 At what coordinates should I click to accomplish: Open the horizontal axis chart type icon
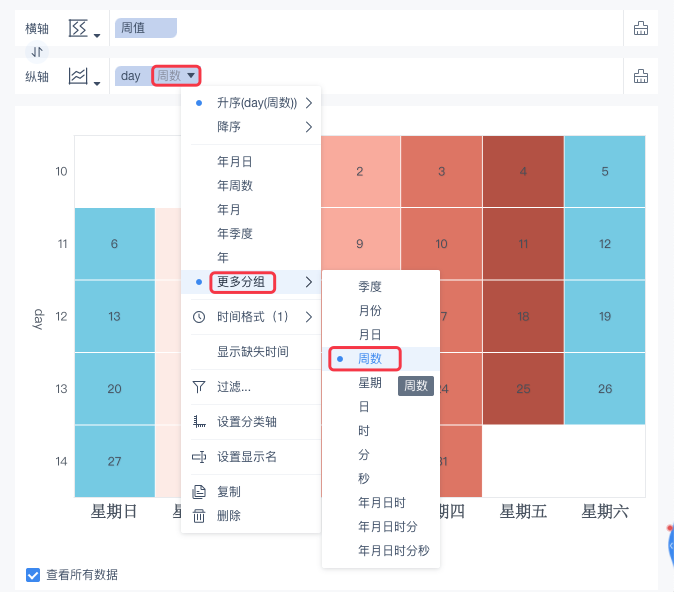coord(83,29)
